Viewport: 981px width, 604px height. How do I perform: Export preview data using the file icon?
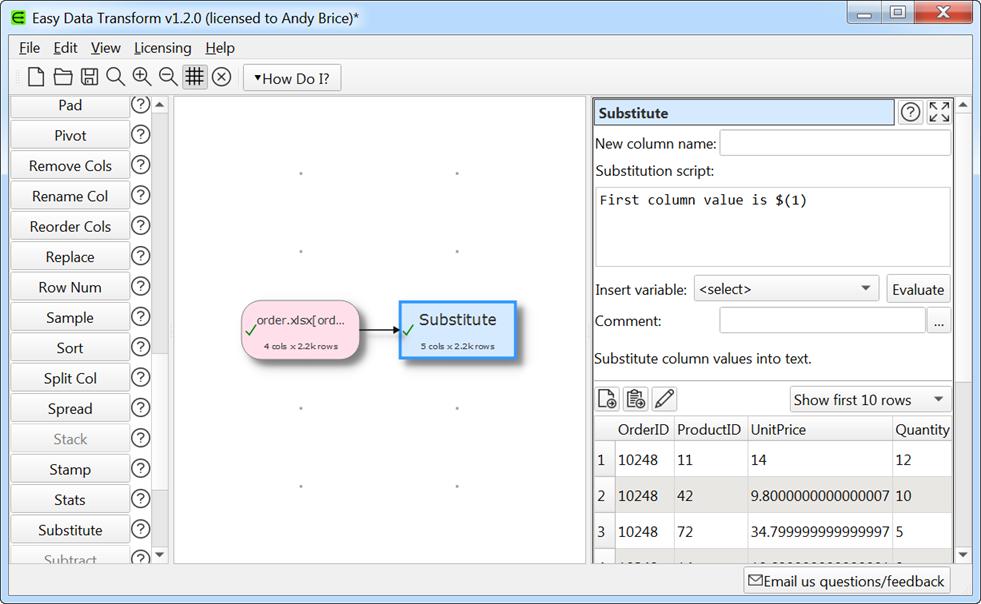(x=607, y=398)
